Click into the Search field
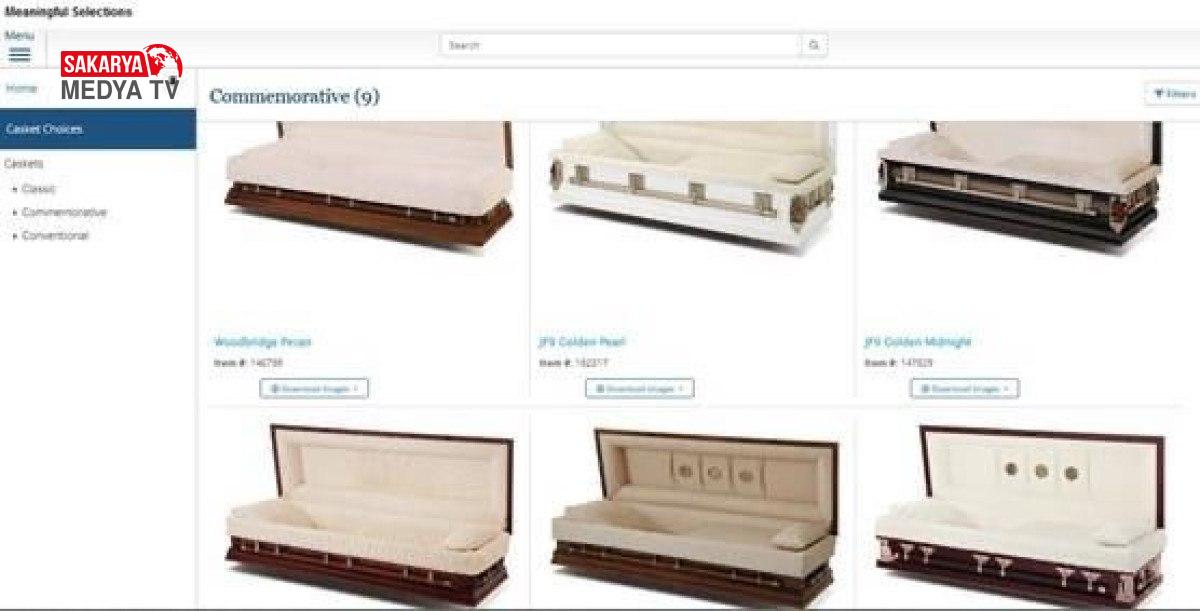Screen dimensions: 1200x611 (x=621, y=45)
